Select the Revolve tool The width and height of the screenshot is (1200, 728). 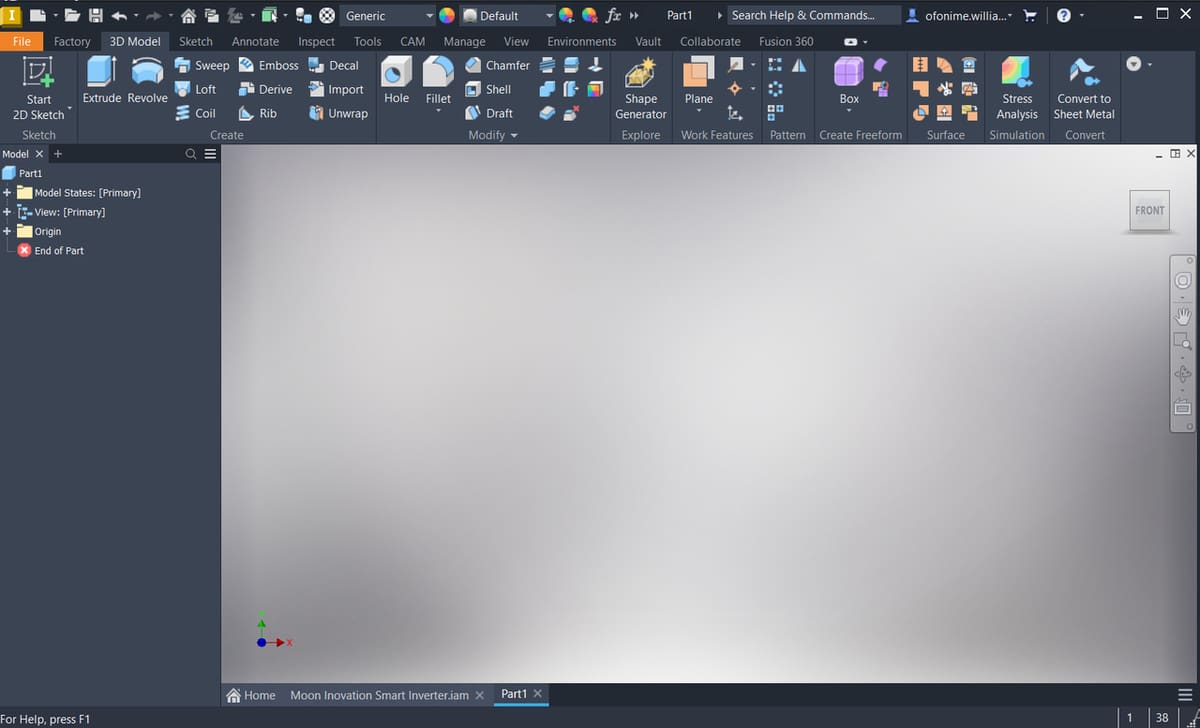click(x=147, y=80)
